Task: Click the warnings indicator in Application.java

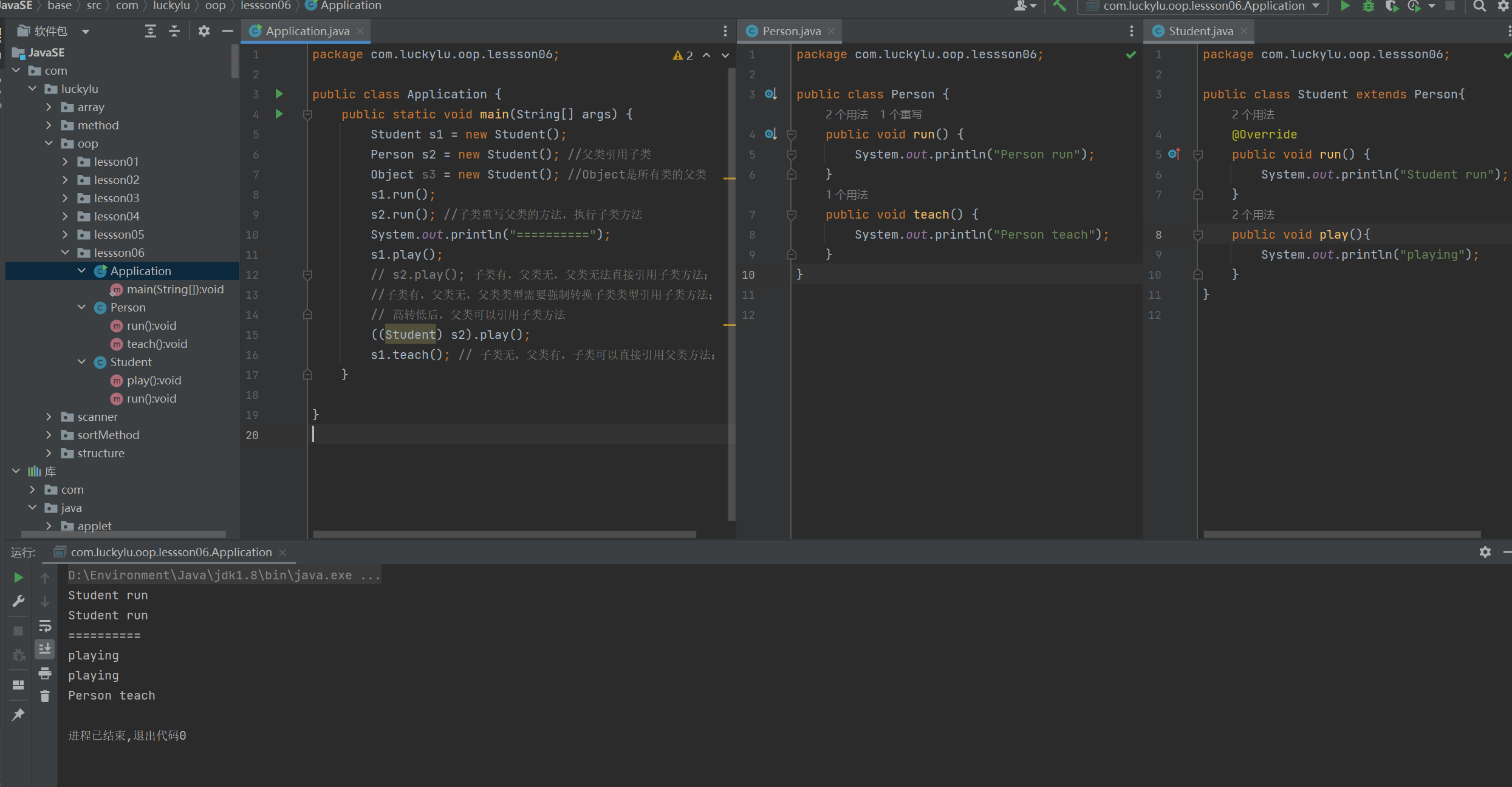Action: [x=683, y=55]
